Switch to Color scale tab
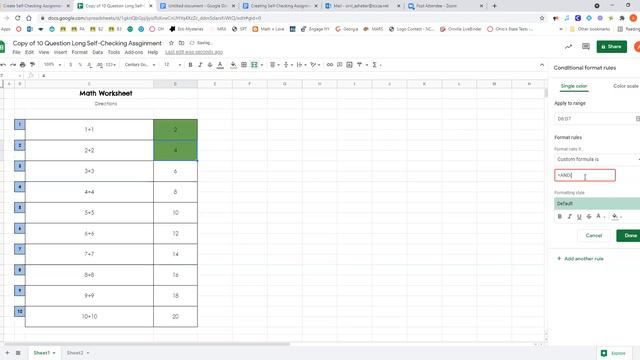Image resolution: width=640 pixels, height=360 pixels. click(x=625, y=86)
